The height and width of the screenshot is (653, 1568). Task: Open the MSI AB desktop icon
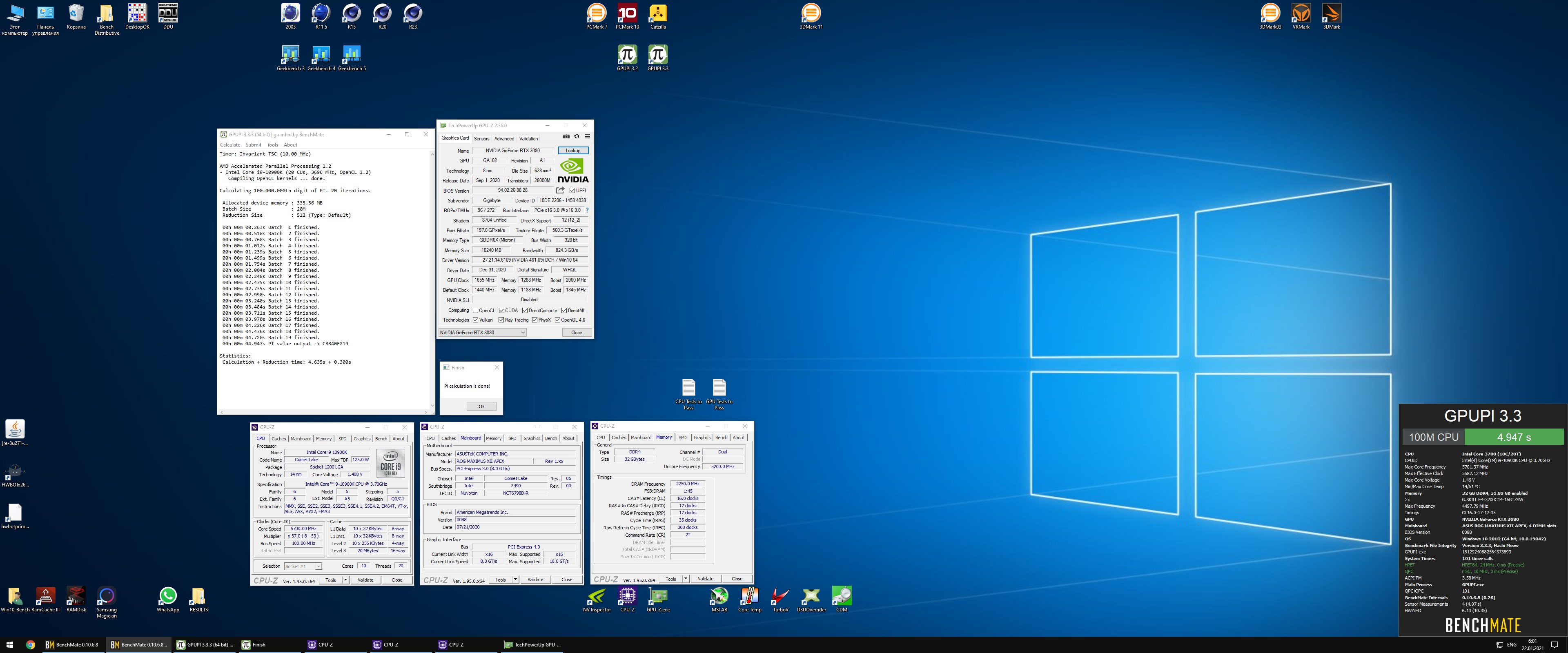[719, 600]
